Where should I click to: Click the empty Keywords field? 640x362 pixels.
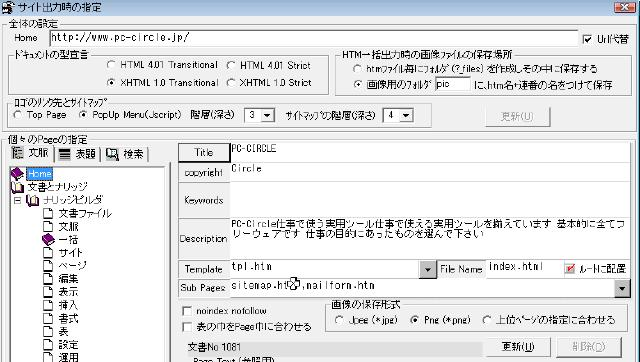coord(430,200)
